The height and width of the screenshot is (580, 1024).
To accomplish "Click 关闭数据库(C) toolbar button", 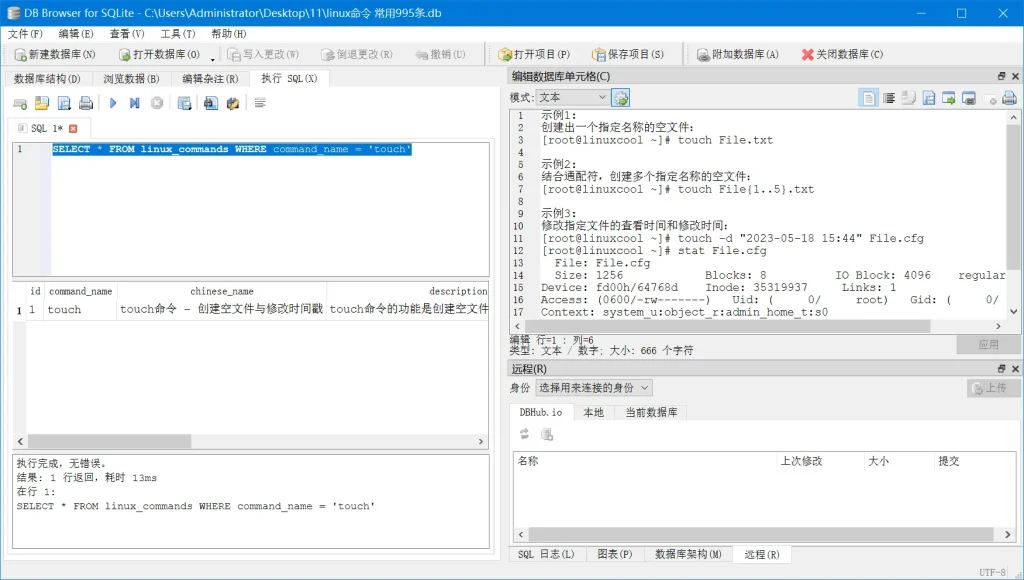I will (x=842, y=54).
